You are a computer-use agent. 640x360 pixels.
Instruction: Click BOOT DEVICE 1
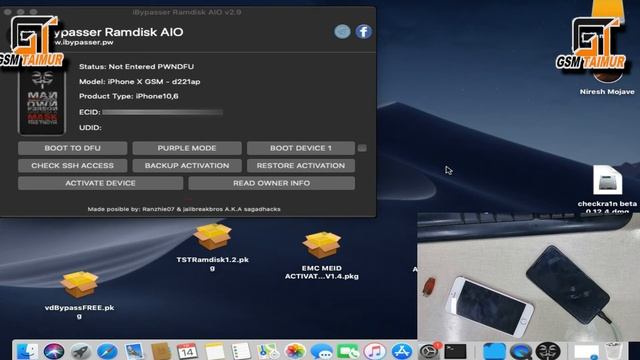pos(301,148)
